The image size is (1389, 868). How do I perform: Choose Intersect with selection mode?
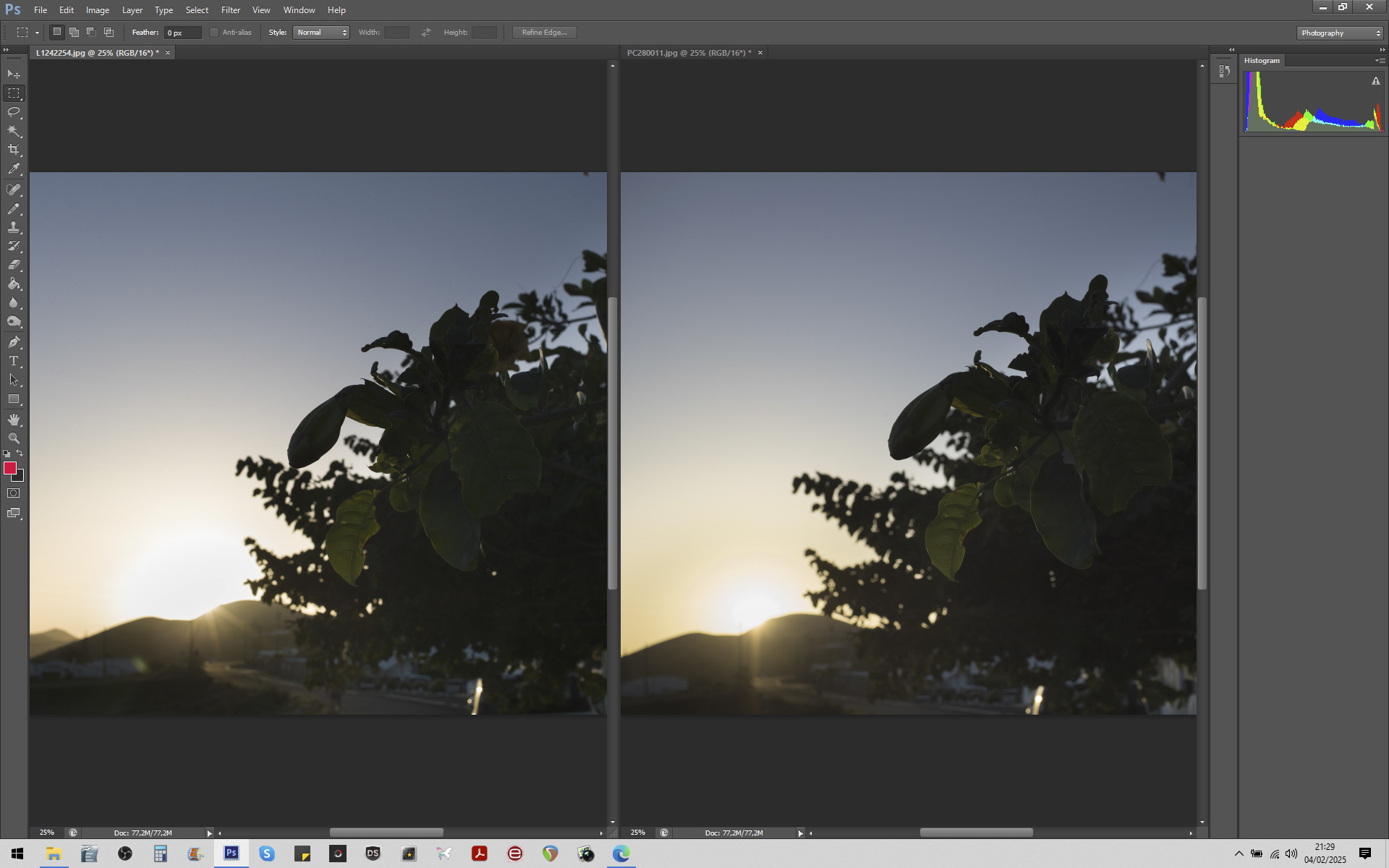pyautogui.click(x=109, y=33)
